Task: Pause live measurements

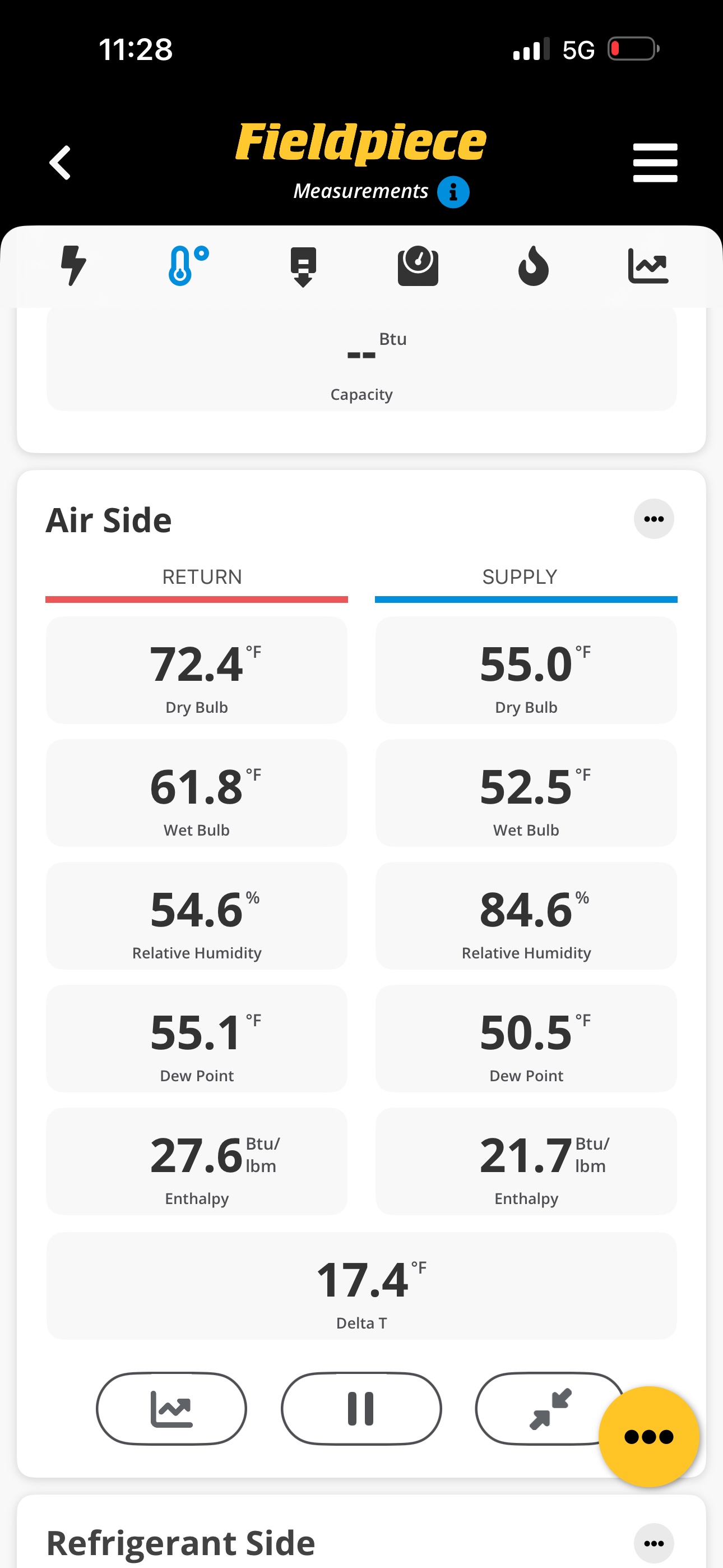Action: coord(361,1409)
